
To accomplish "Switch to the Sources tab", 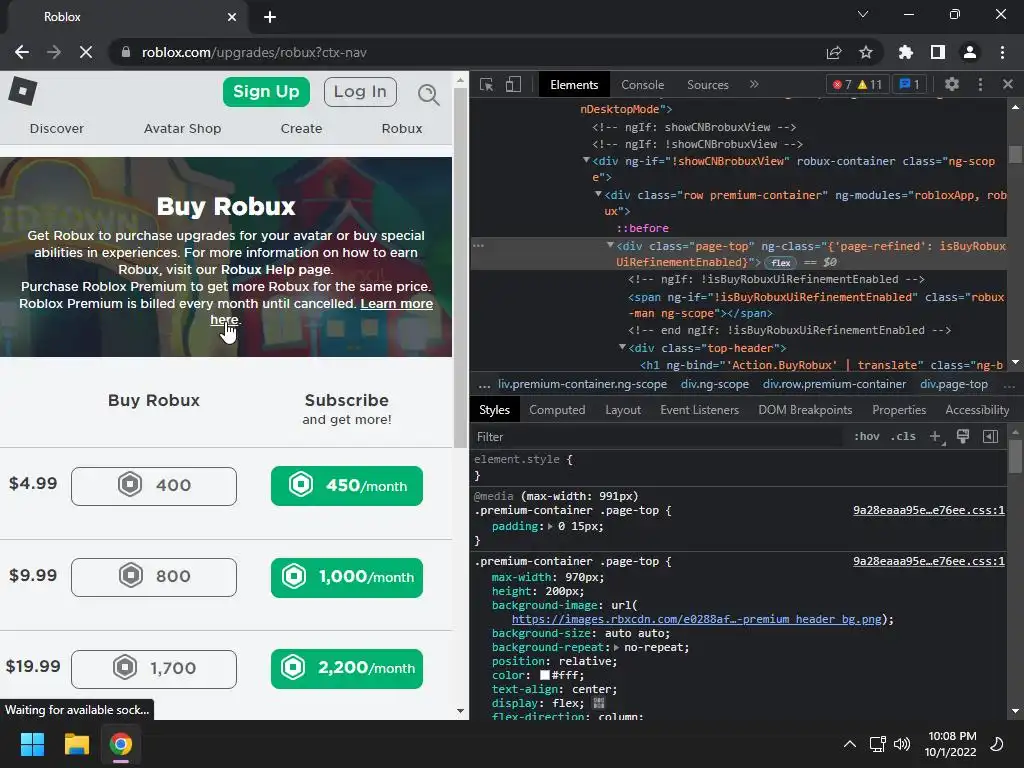I will [707, 84].
